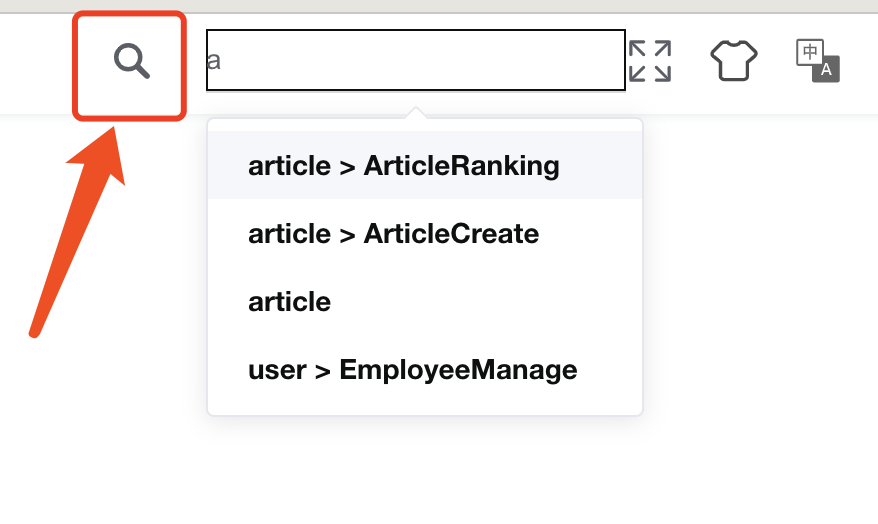Focus the search box containing 'a'
The height and width of the screenshot is (524, 878).
[415, 60]
